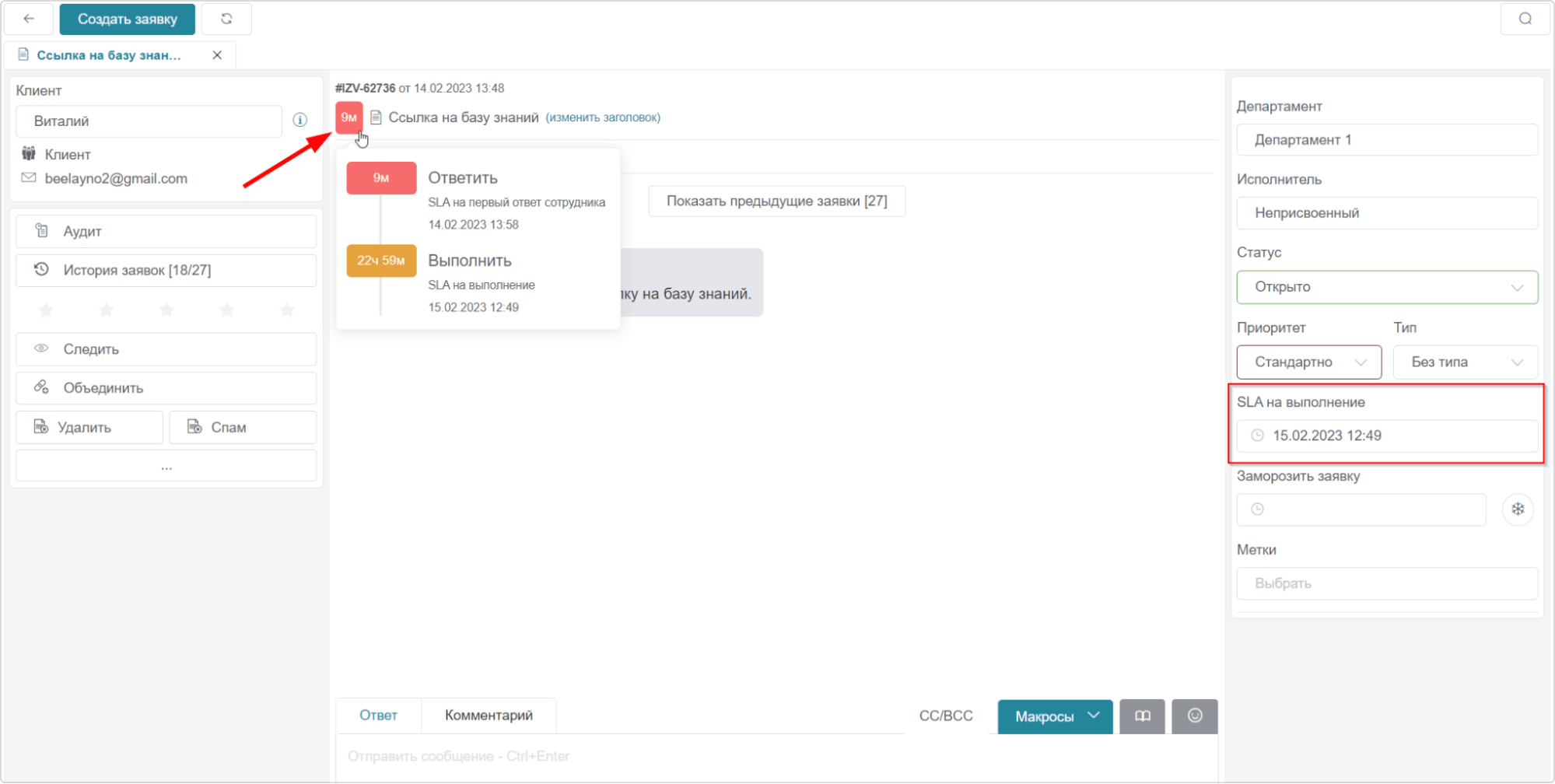Open История заявок [18/27]
This screenshot has height=784, width=1555.
[166, 270]
